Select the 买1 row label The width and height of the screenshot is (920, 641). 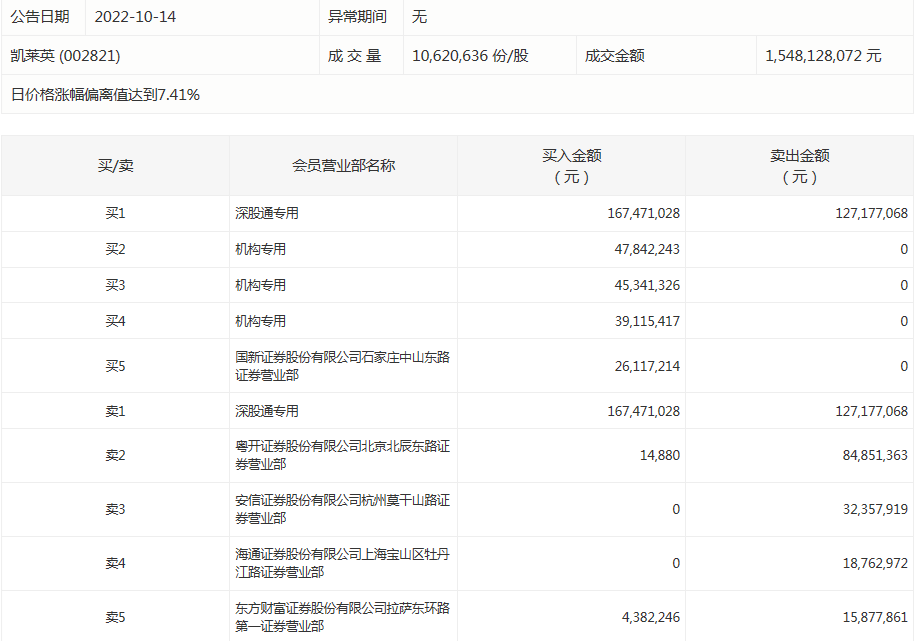point(116,213)
